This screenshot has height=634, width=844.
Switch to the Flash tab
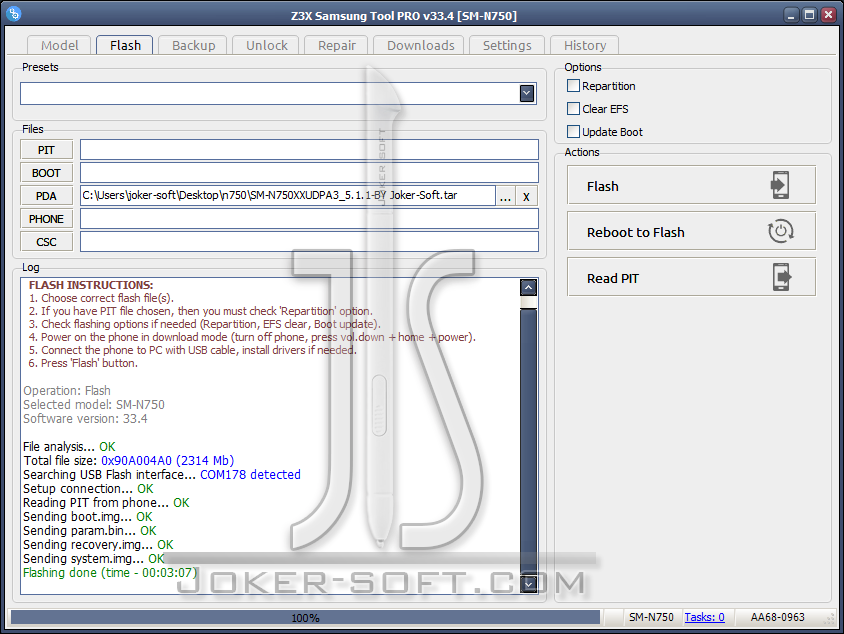(x=125, y=45)
